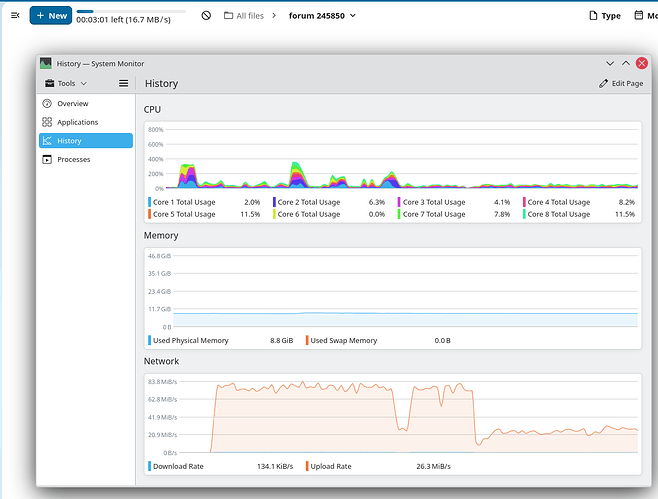Collapse the left navigation panel icon
This screenshot has width=658, height=499.
(x=15, y=16)
